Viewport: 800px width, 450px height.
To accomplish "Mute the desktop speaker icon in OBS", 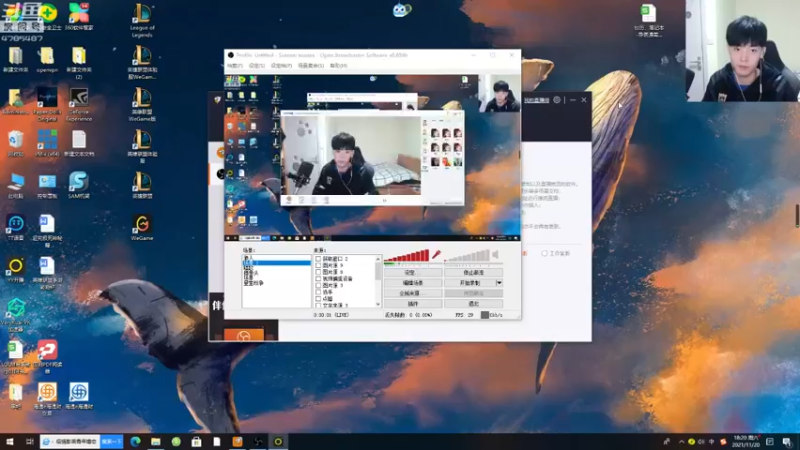I will (495, 254).
